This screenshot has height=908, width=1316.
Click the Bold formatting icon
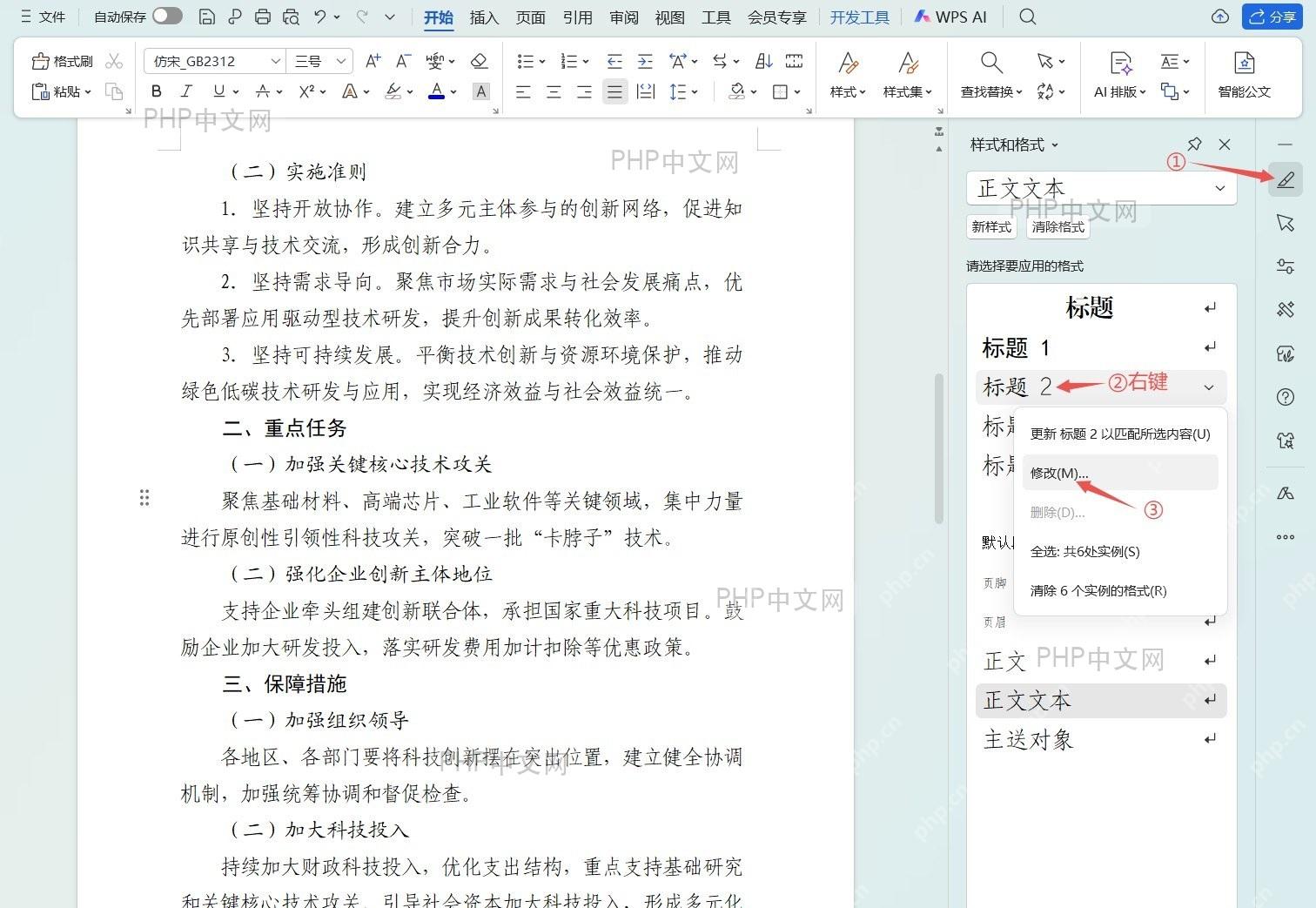click(x=157, y=91)
